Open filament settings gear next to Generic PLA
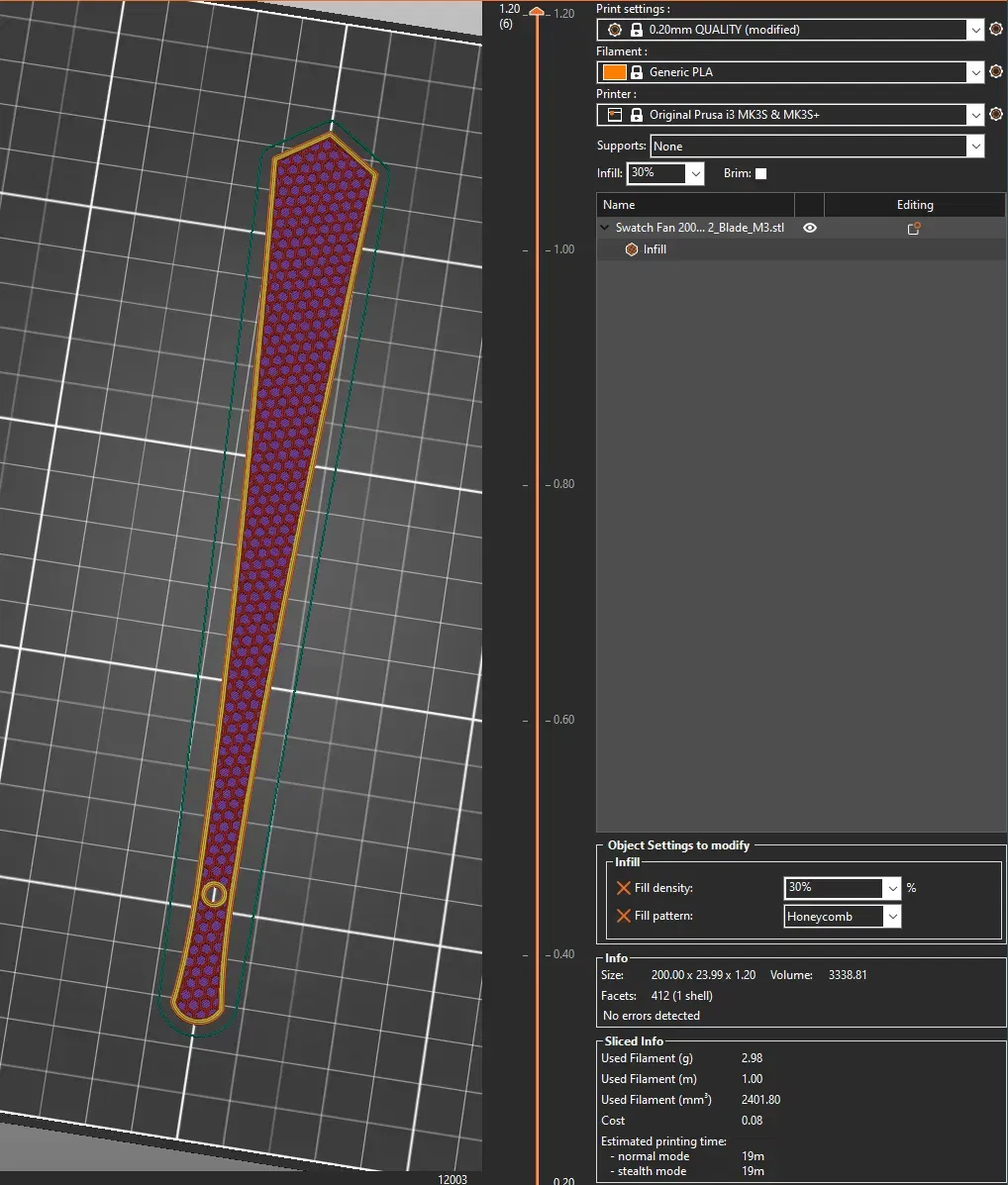This screenshot has width=1008, height=1185. [996, 71]
